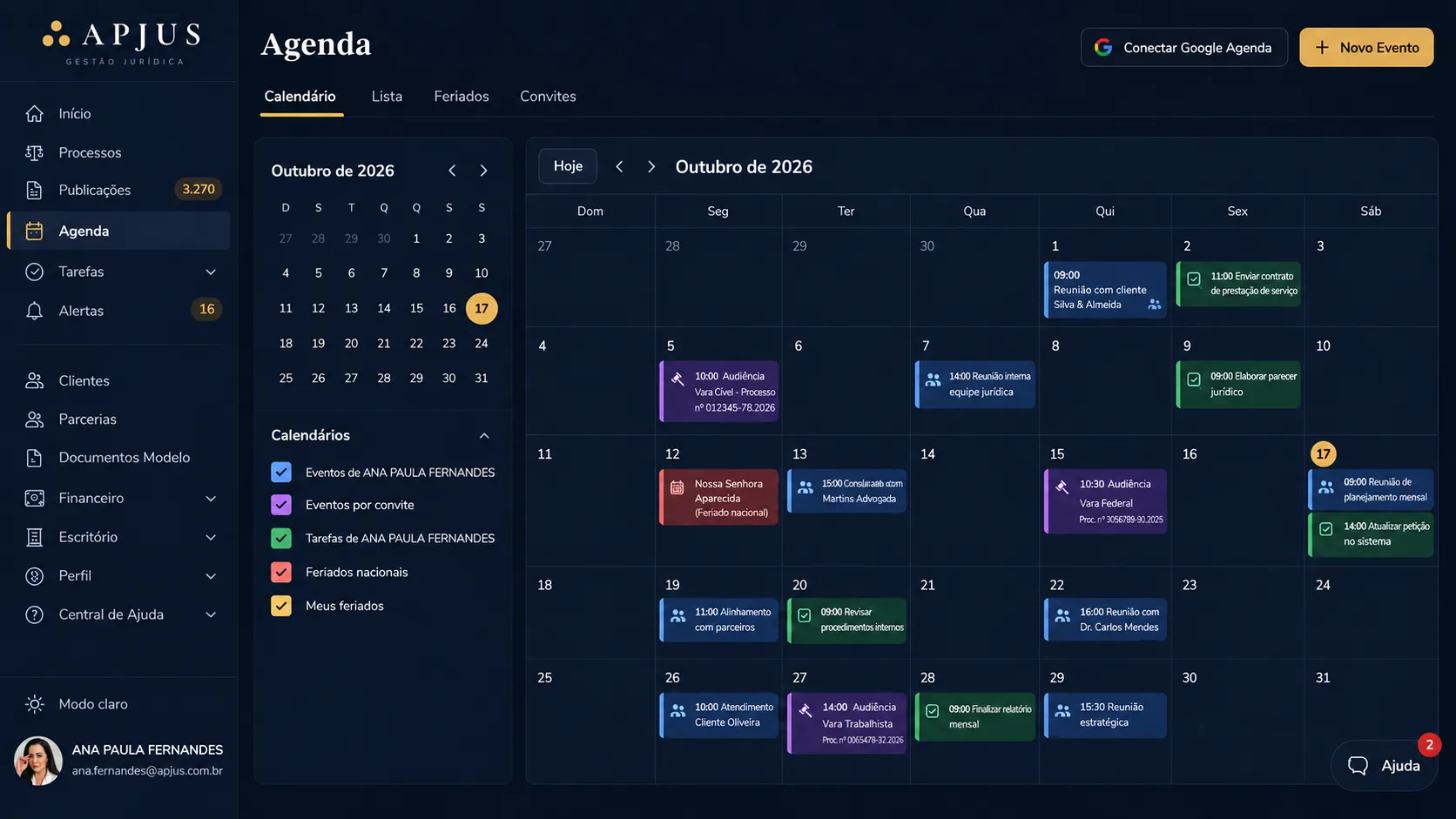Switch to the Feriados tab
This screenshot has height=819, width=1456.
click(x=462, y=97)
